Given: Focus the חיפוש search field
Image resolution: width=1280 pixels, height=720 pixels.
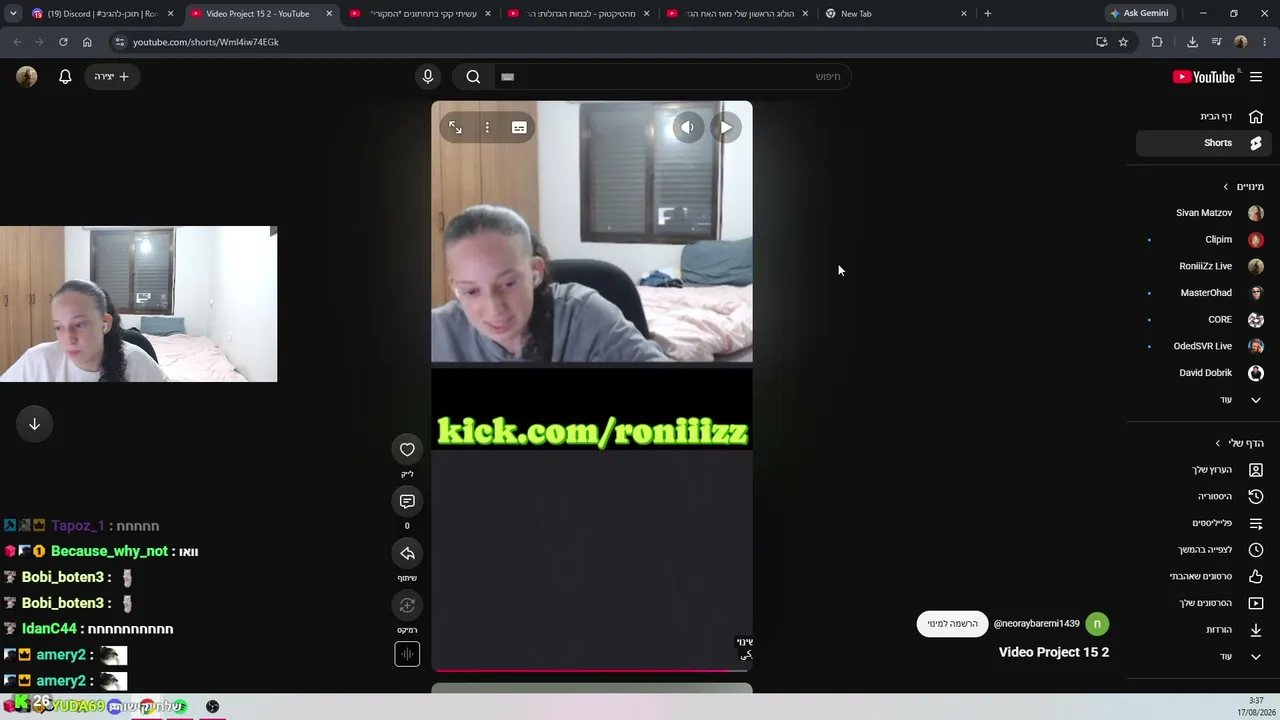Looking at the screenshot, I should coord(672,77).
